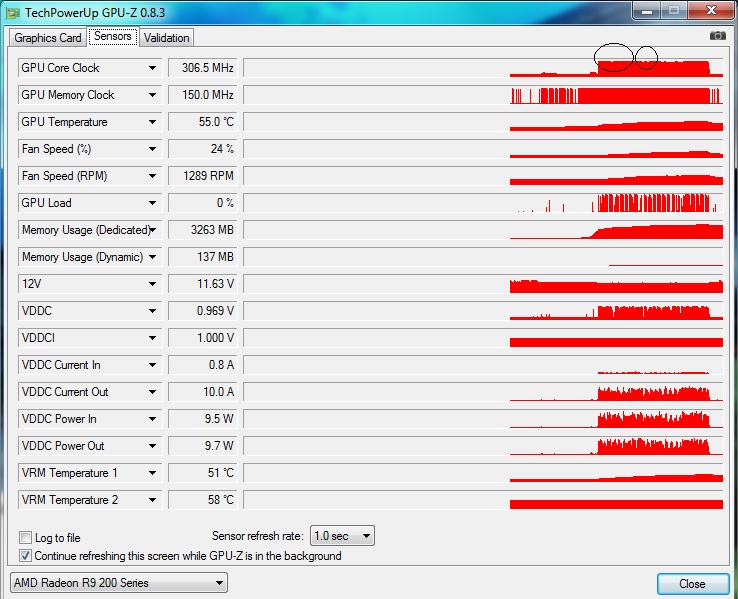Viewport: 738px width, 599px height.
Task: Click the 1289 RPM fan speed value
Action: pyautogui.click(x=202, y=176)
